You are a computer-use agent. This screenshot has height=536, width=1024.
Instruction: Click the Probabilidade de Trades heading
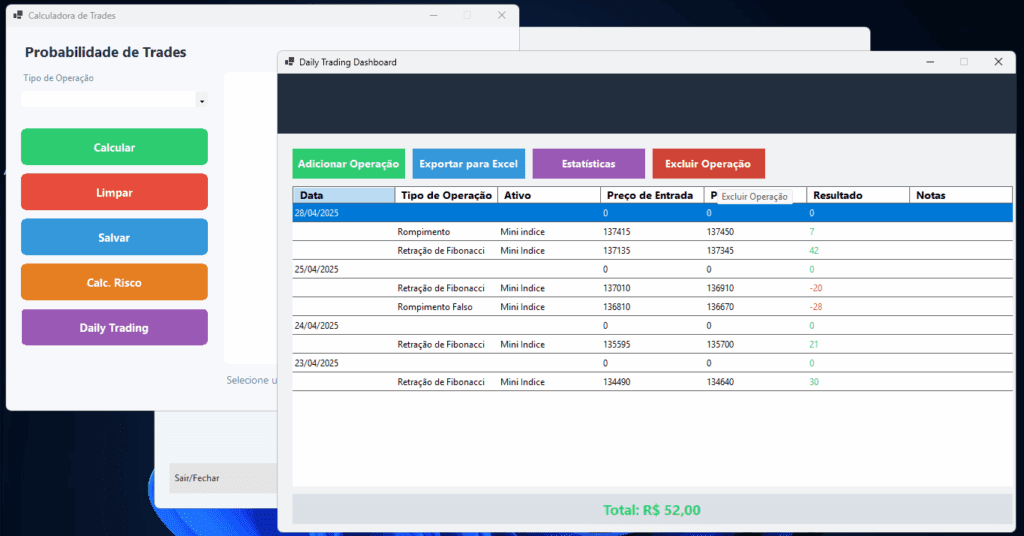[106, 52]
